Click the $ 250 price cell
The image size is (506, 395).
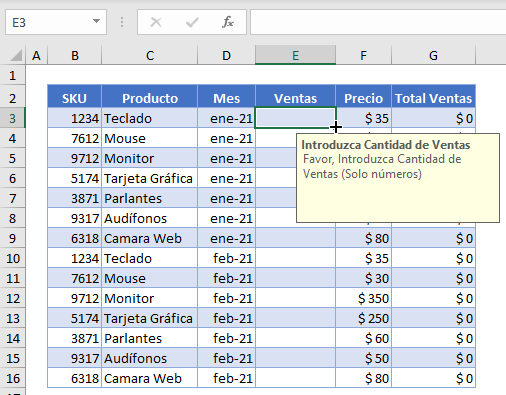tap(363, 318)
